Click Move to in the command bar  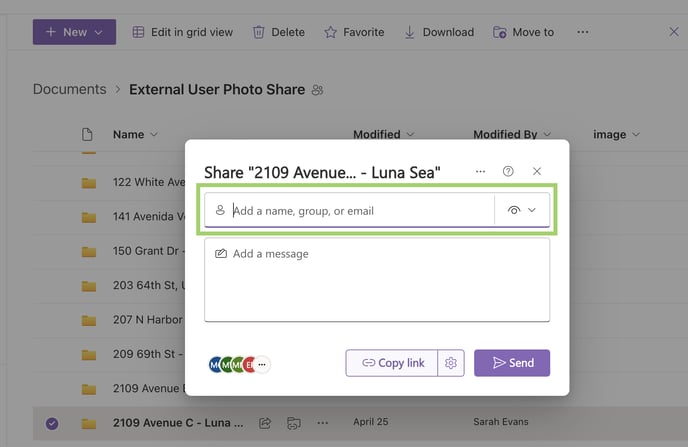tap(523, 32)
